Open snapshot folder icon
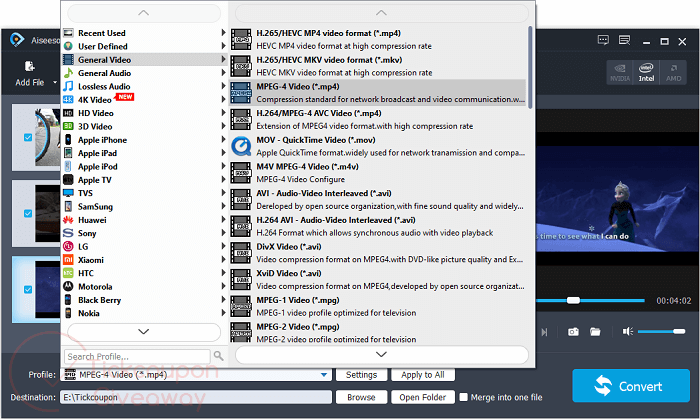 [x=595, y=332]
